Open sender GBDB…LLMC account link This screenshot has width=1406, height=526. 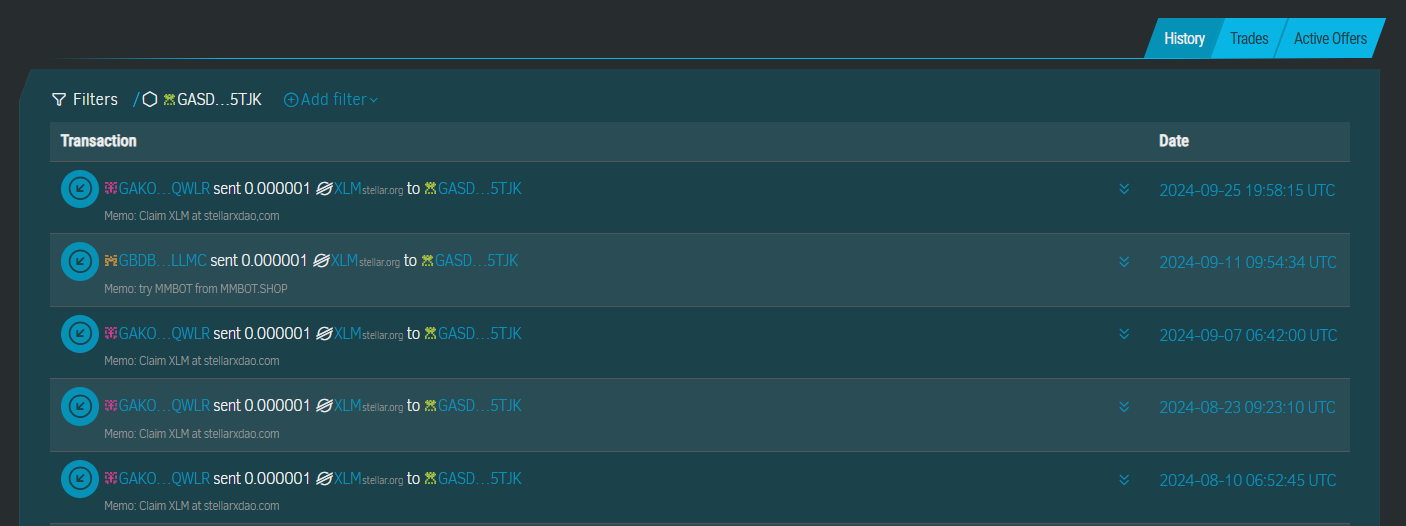(x=162, y=261)
